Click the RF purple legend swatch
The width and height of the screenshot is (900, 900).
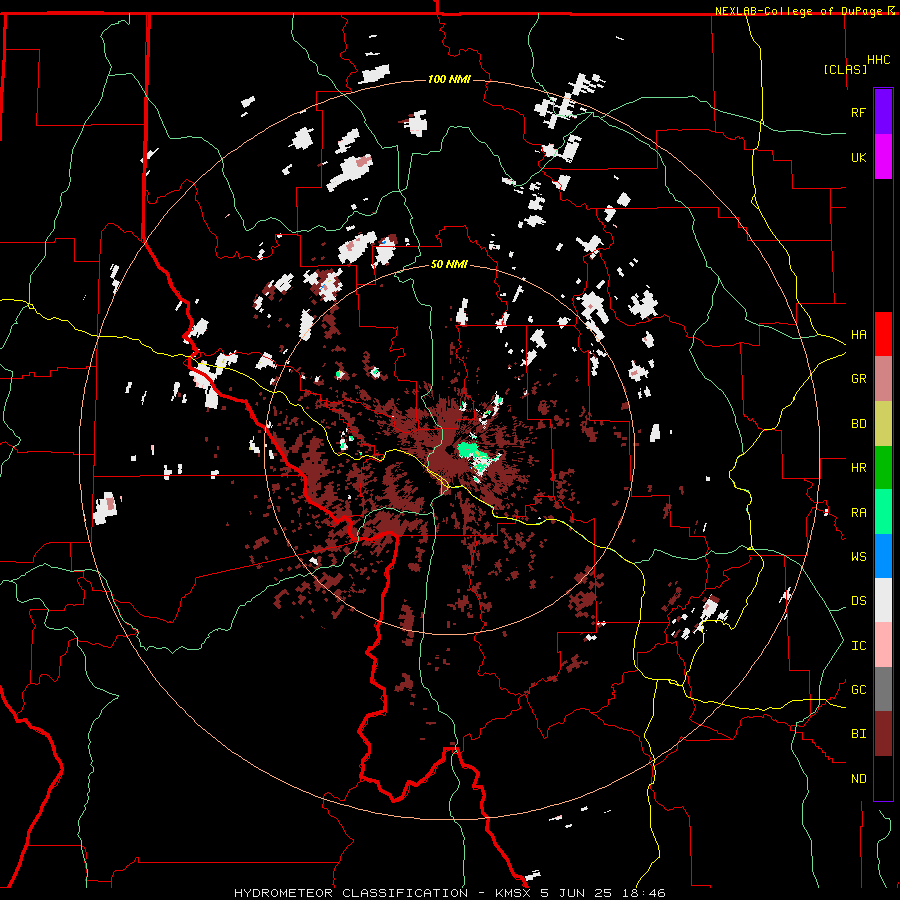pyautogui.click(x=883, y=112)
